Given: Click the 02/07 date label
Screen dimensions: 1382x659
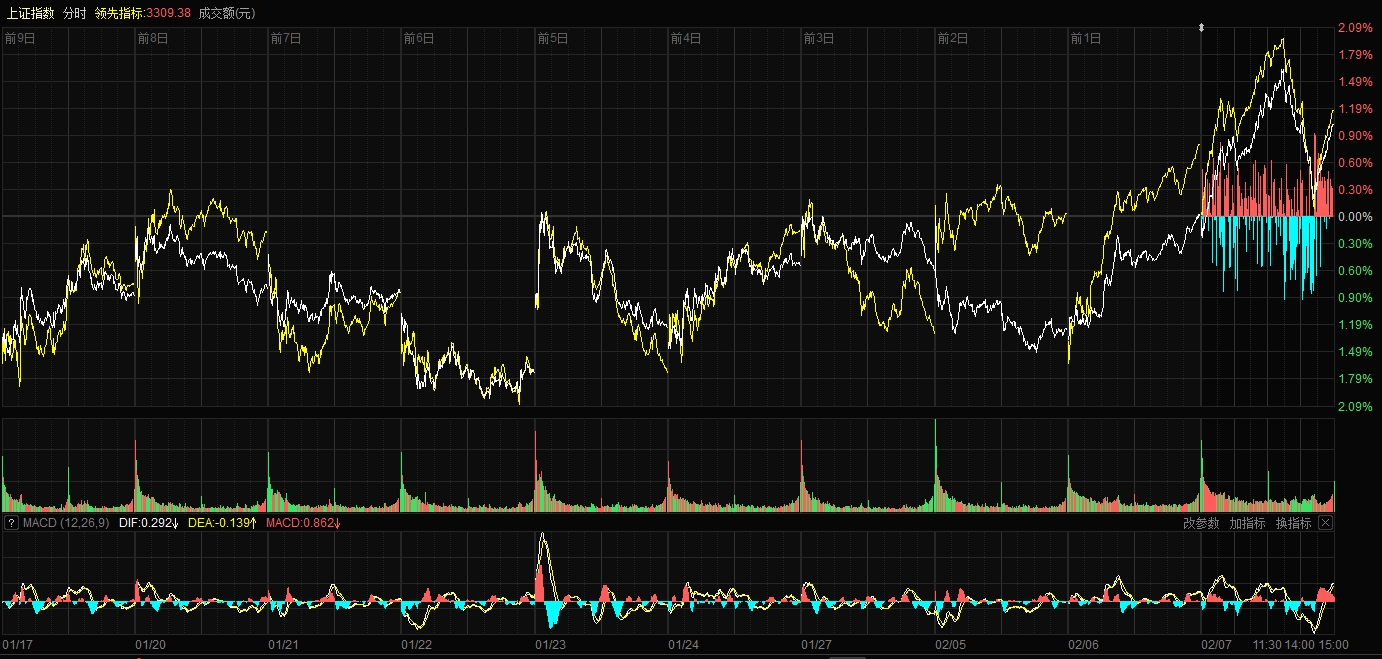Looking at the screenshot, I should point(1217,645).
